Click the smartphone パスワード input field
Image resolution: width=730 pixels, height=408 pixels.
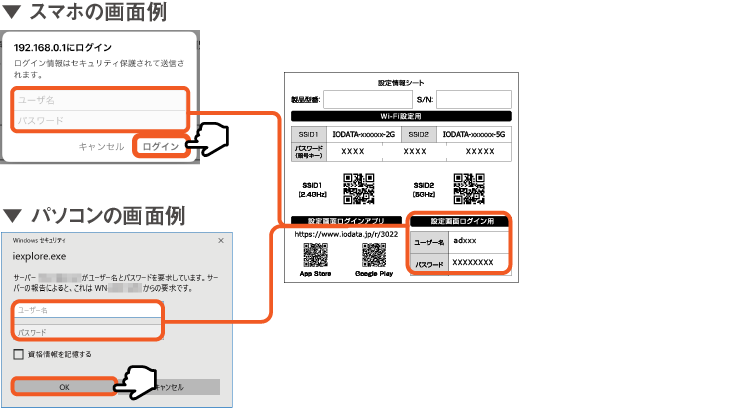pos(98,120)
